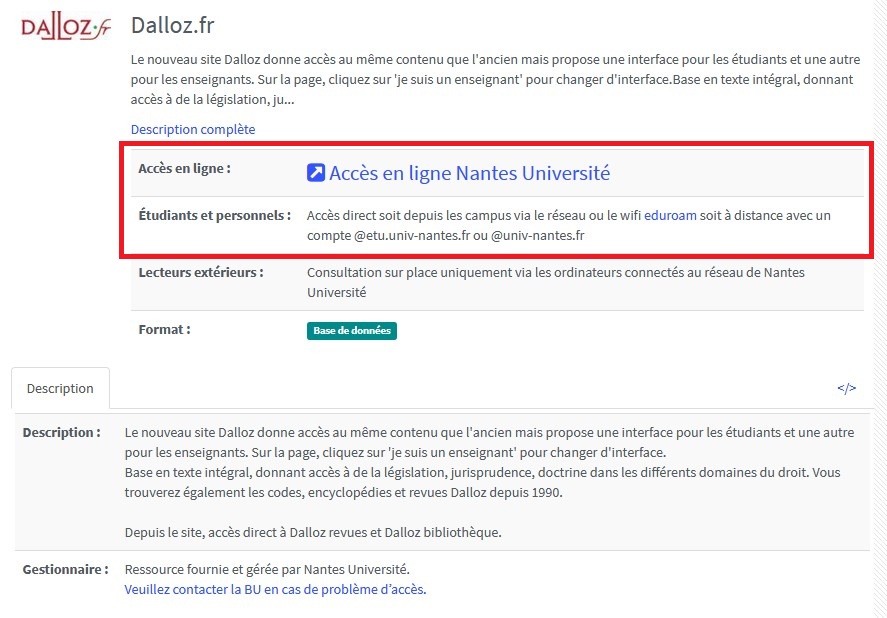Select the 'Description :' field label

61,433
